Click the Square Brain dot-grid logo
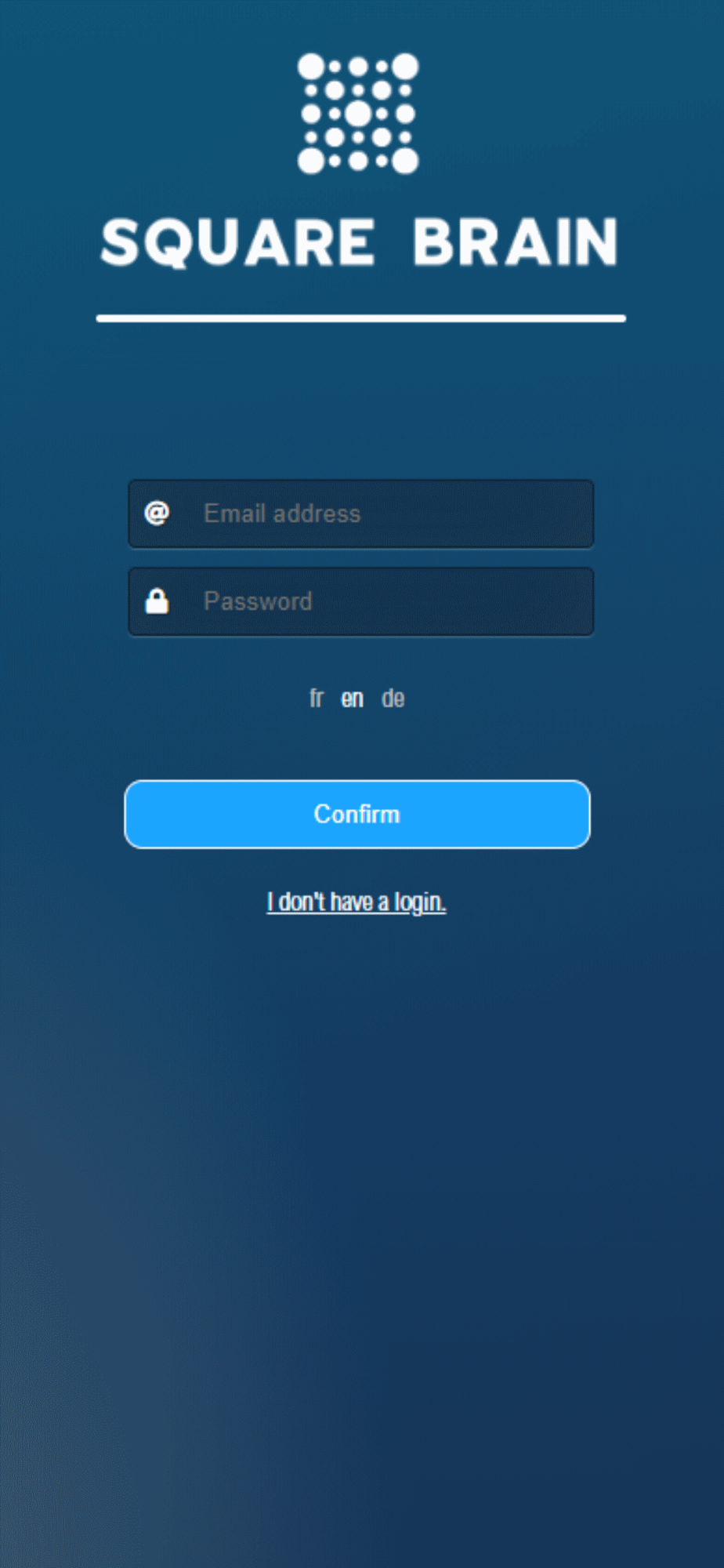The height and width of the screenshot is (1568, 724). coord(358,114)
